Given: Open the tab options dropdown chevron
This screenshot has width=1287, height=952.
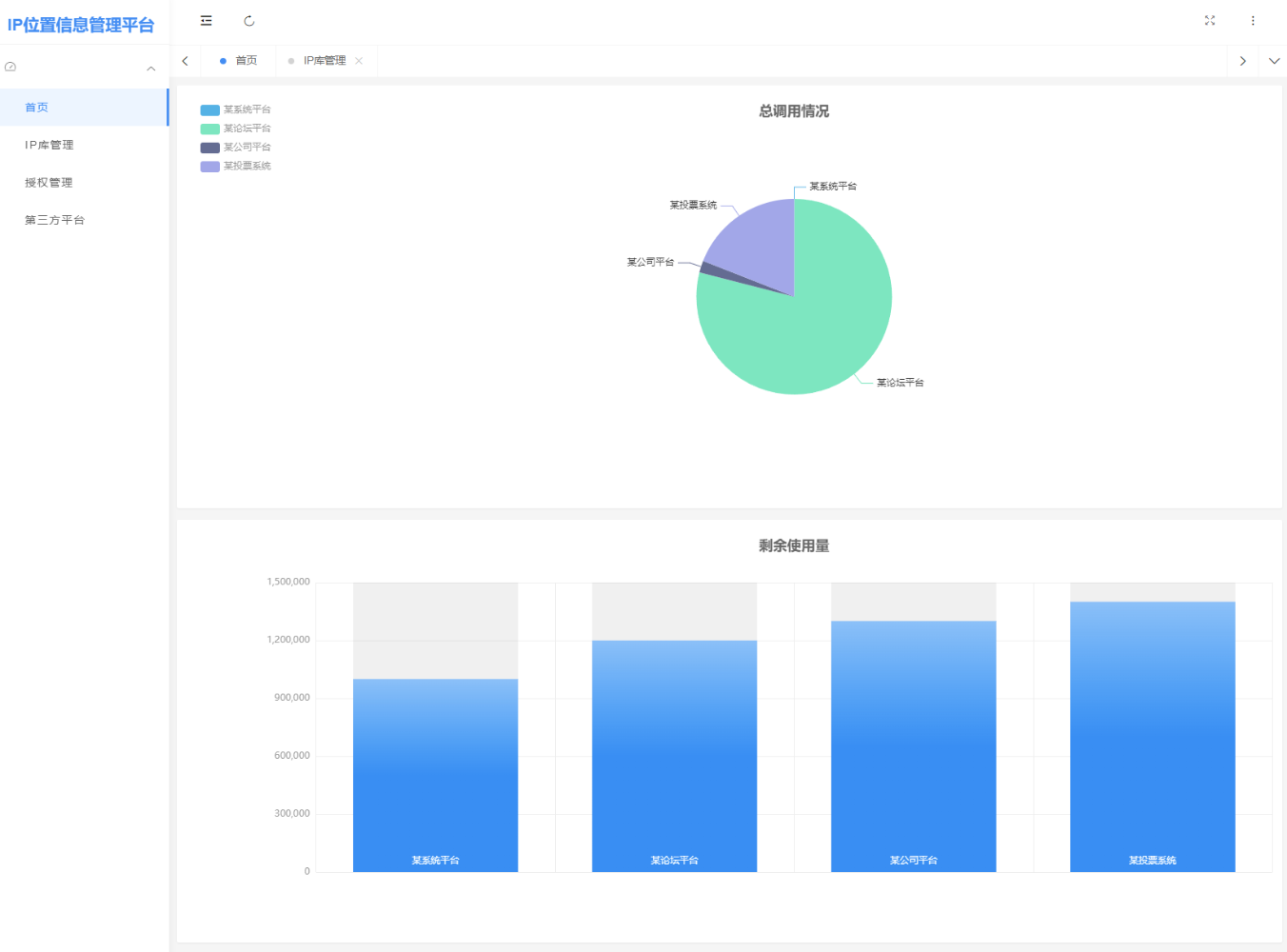Looking at the screenshot, I should point(1274,61).
